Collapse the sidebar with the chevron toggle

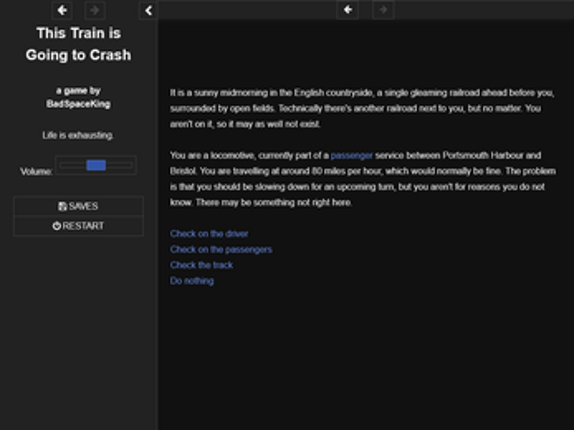click(x=148, y=10)
